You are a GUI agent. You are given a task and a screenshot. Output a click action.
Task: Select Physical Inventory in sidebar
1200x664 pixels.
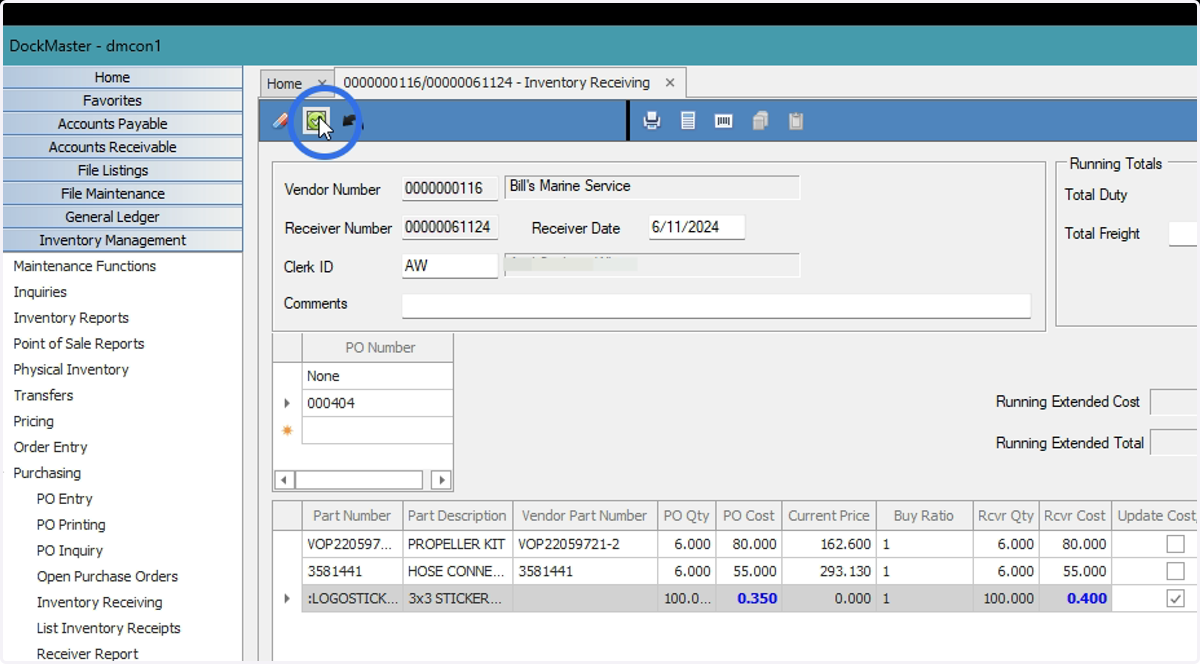71,370
